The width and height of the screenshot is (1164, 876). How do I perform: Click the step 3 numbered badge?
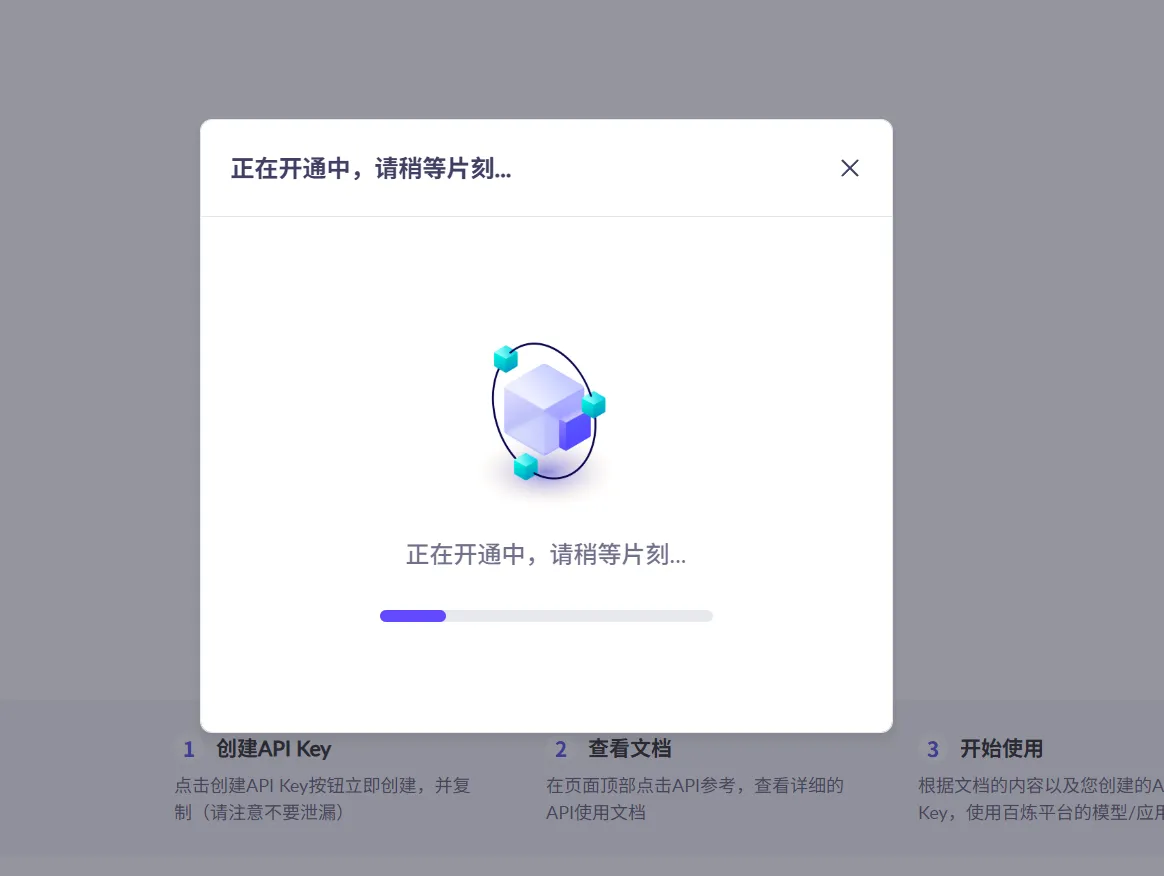[932, 748]
